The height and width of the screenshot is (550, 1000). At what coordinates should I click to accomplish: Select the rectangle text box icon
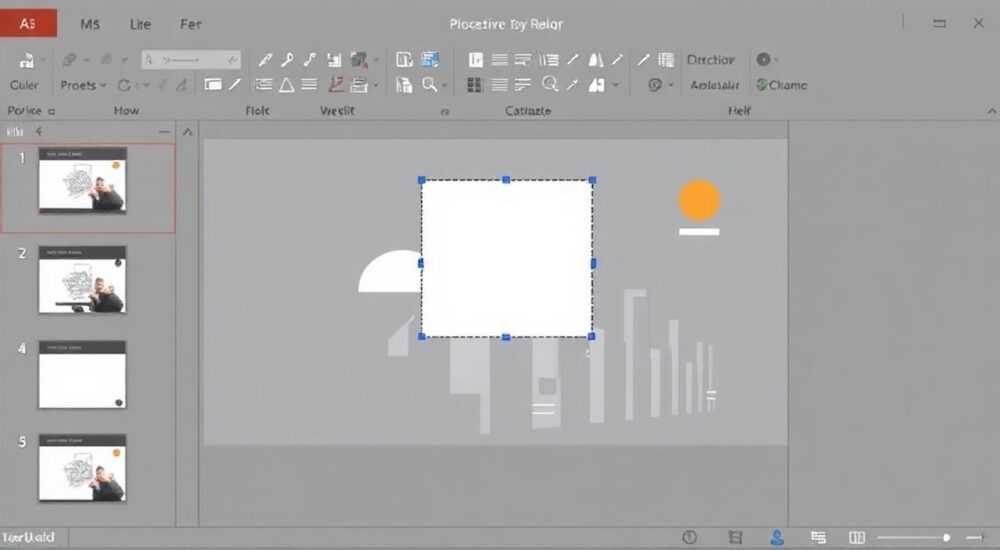pos(213,85)
